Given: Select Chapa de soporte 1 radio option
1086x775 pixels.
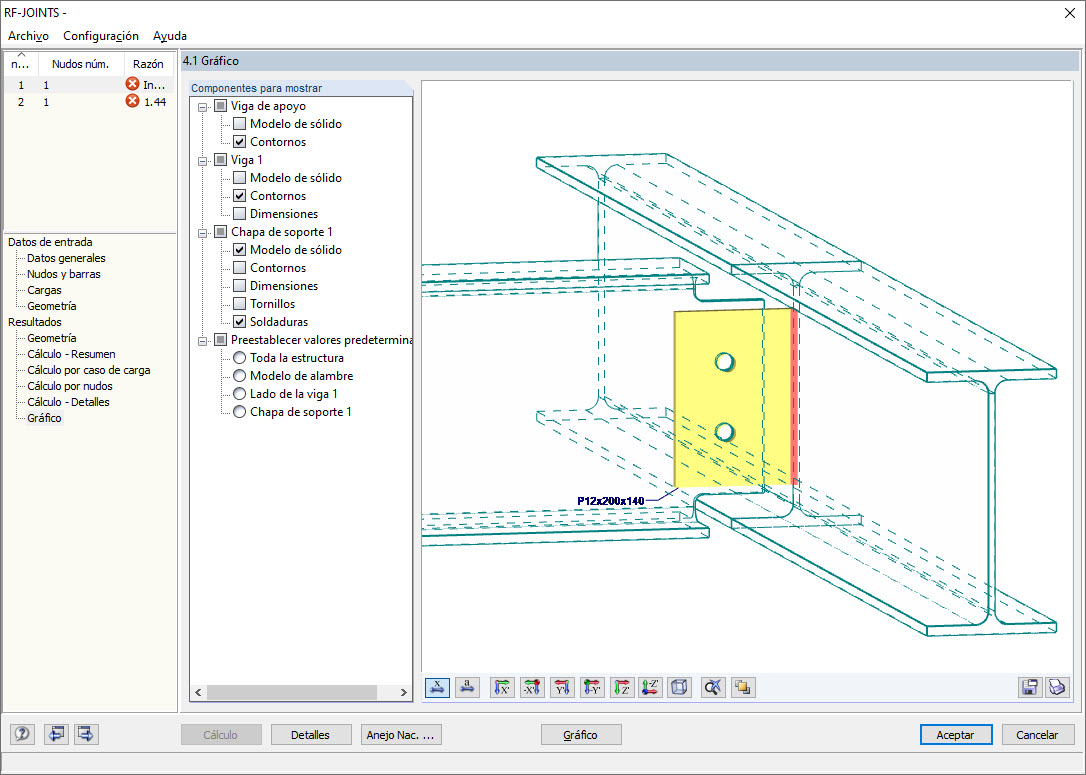Looking at the screenshot, I should point(239,412).
